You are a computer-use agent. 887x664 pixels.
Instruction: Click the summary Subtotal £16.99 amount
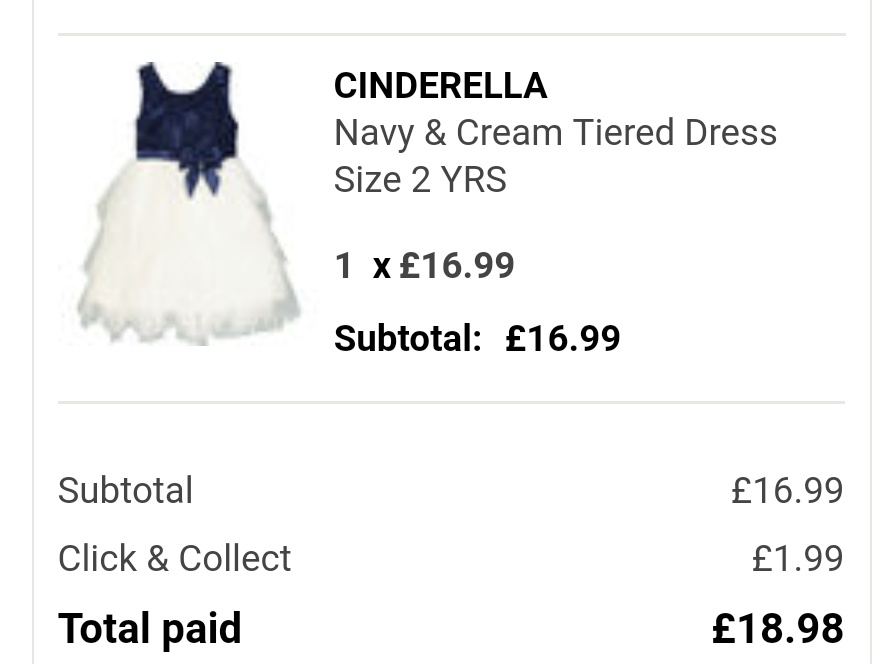[787, 491]
